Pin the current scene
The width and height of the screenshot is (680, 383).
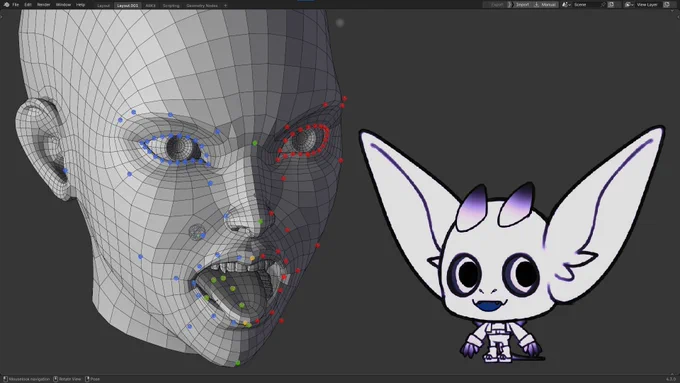coord(603,5)
